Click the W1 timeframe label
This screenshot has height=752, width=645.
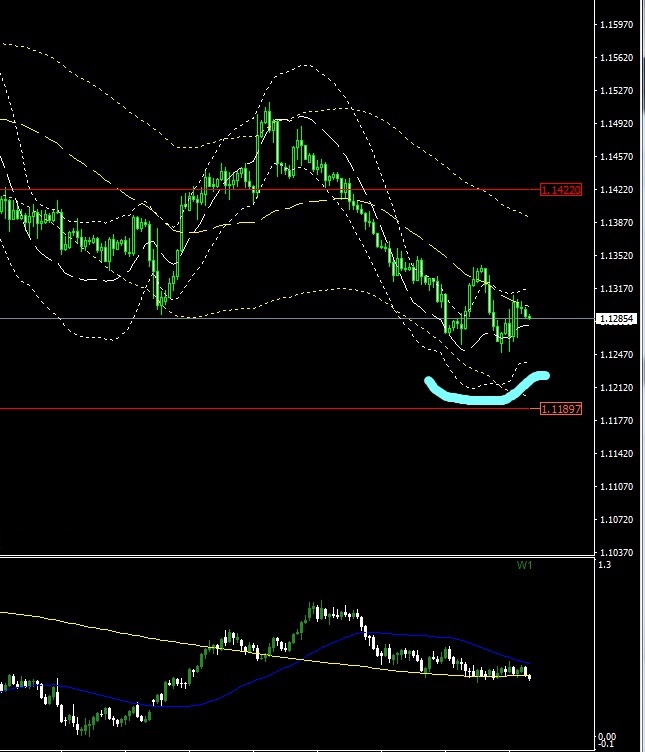[524, 566]
